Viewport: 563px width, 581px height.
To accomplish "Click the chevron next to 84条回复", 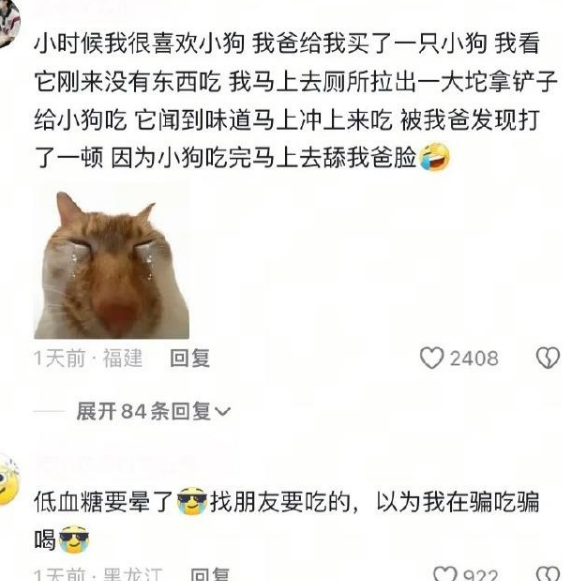I will click(223, 412).
